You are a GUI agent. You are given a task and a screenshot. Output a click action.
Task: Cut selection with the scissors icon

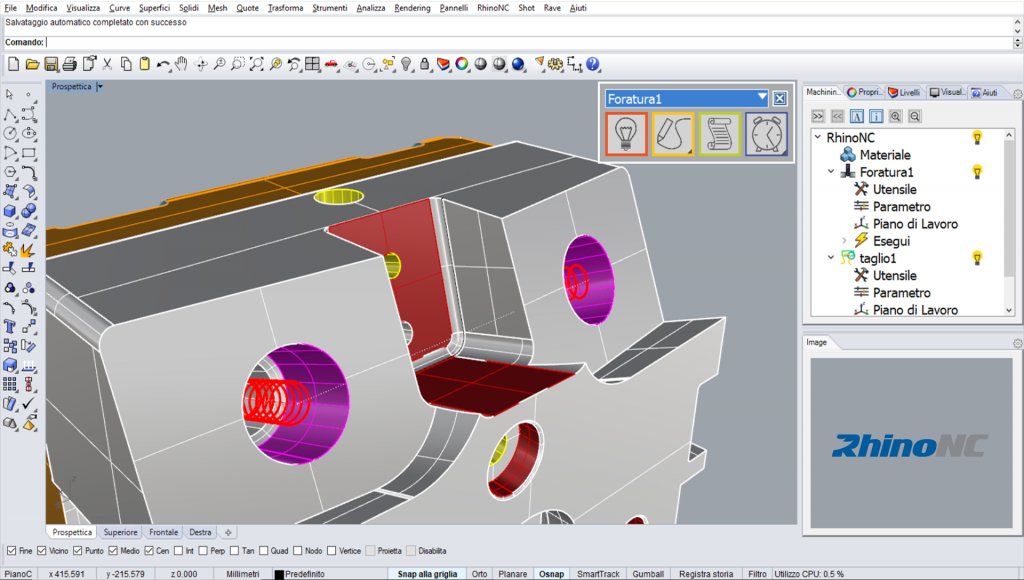pos(107,64)
